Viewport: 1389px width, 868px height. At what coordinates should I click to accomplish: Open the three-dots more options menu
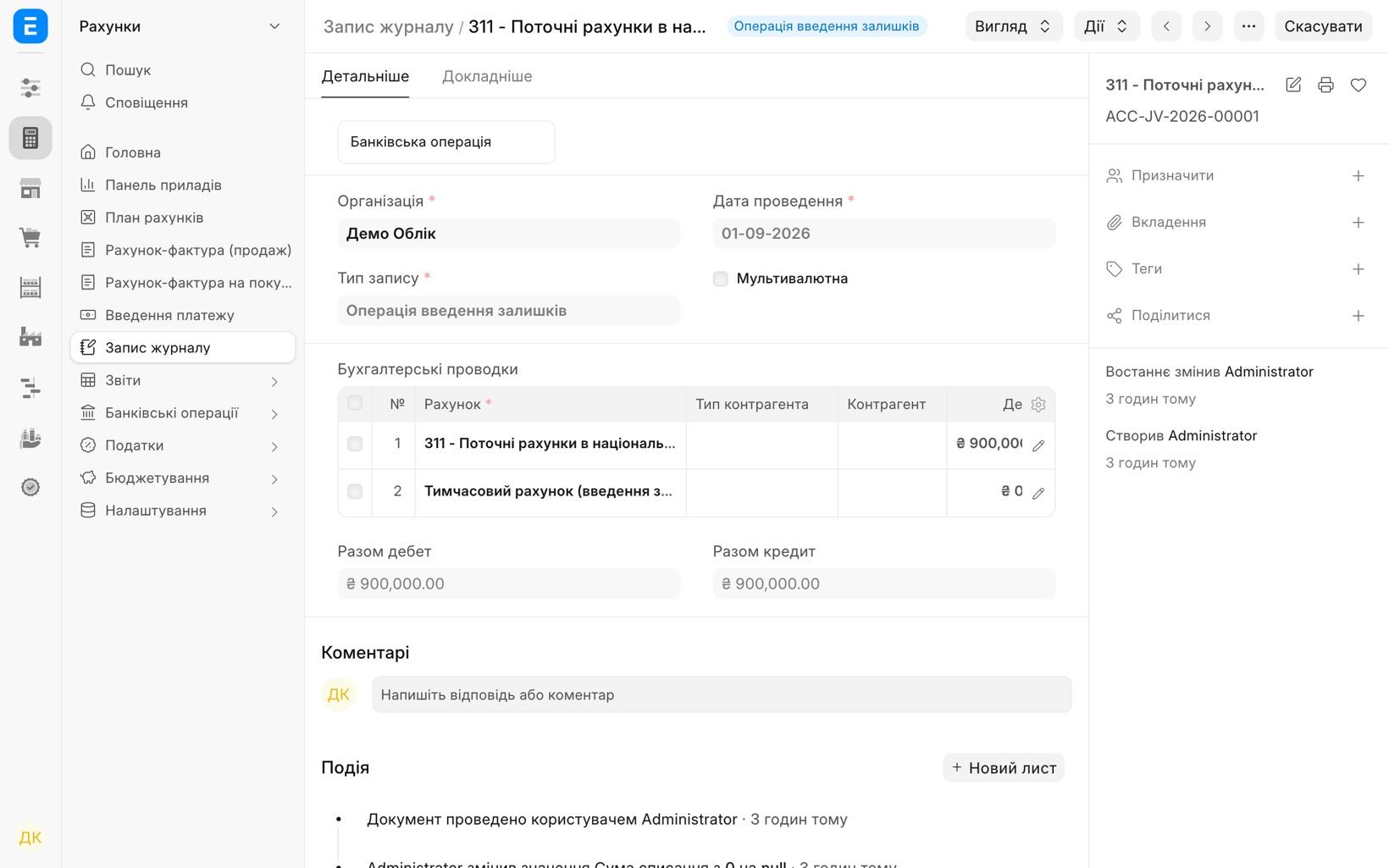click(x=1248, y=26)
